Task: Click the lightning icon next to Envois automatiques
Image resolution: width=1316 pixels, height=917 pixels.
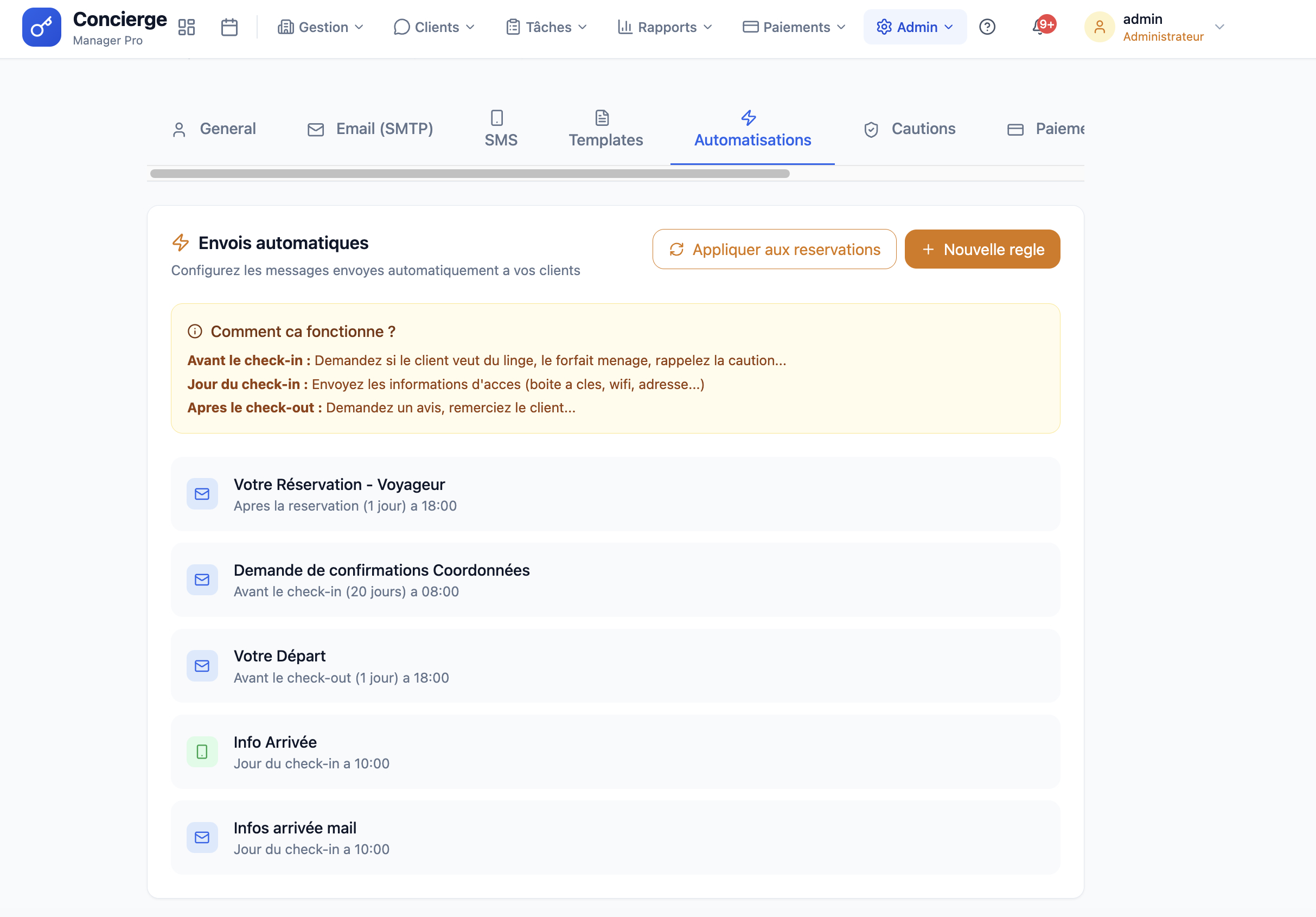Action: click(181, 242)
